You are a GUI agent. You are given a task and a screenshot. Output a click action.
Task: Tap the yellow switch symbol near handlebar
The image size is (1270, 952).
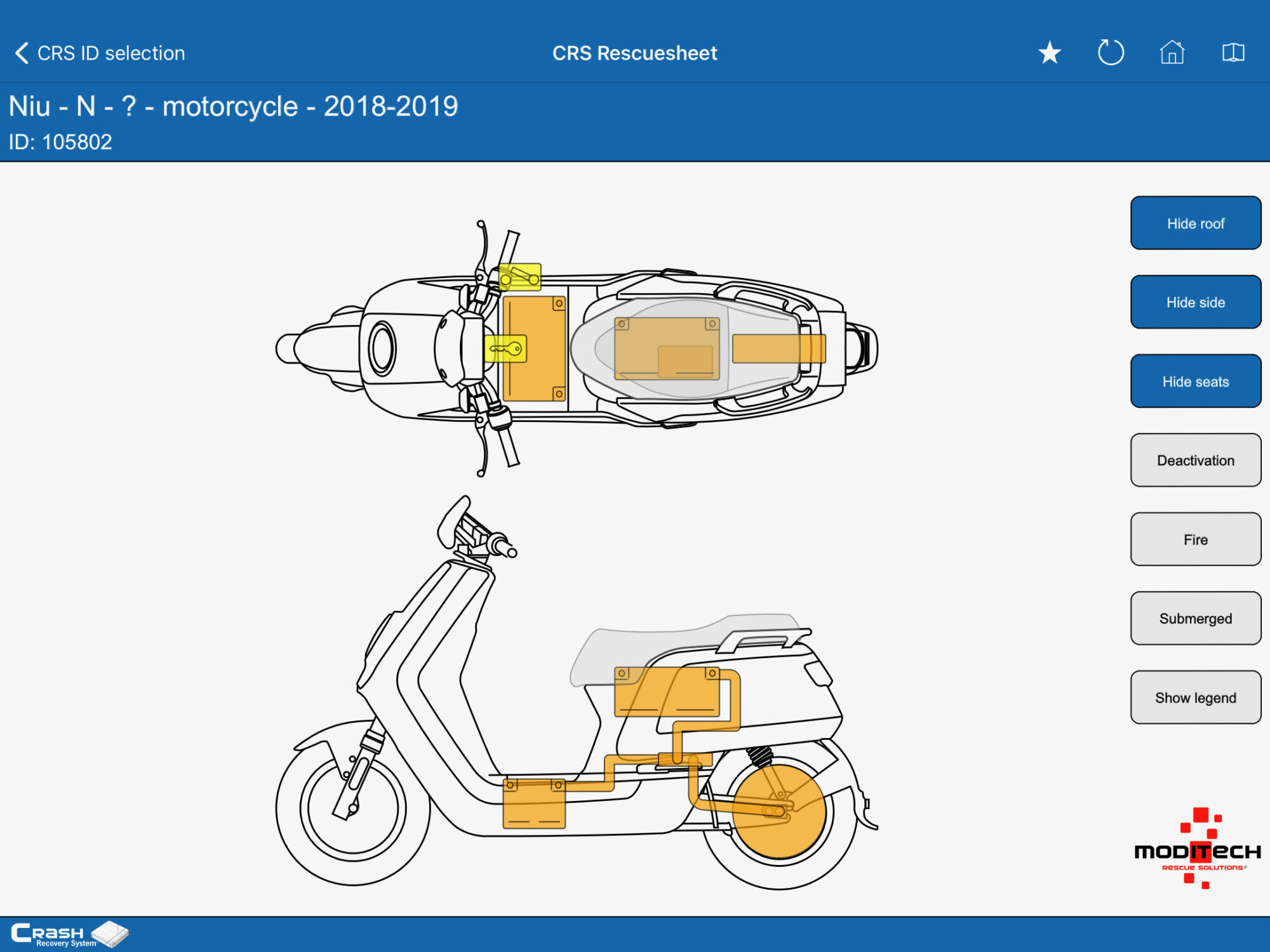(520, 277)
